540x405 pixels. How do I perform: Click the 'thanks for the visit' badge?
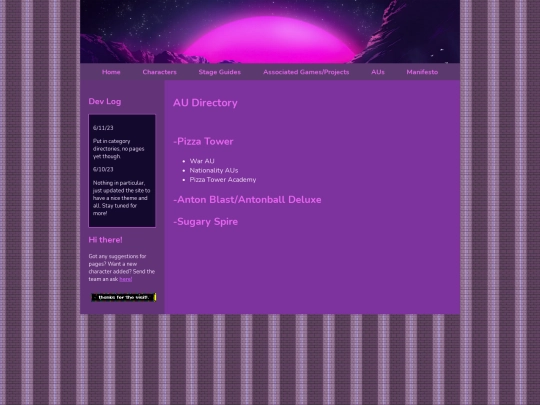click(x=124, y=297)
